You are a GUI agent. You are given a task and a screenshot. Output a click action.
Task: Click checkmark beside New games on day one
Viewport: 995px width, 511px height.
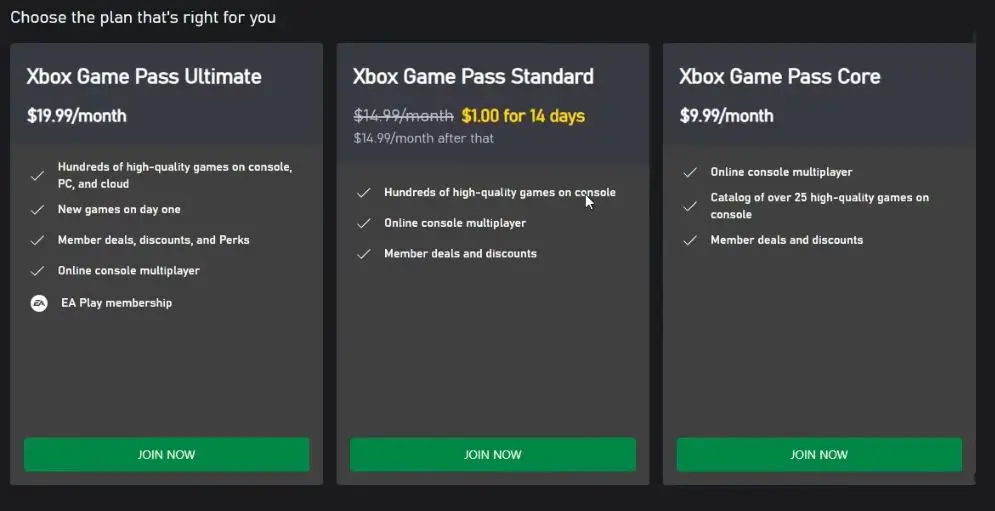[37, 209]
